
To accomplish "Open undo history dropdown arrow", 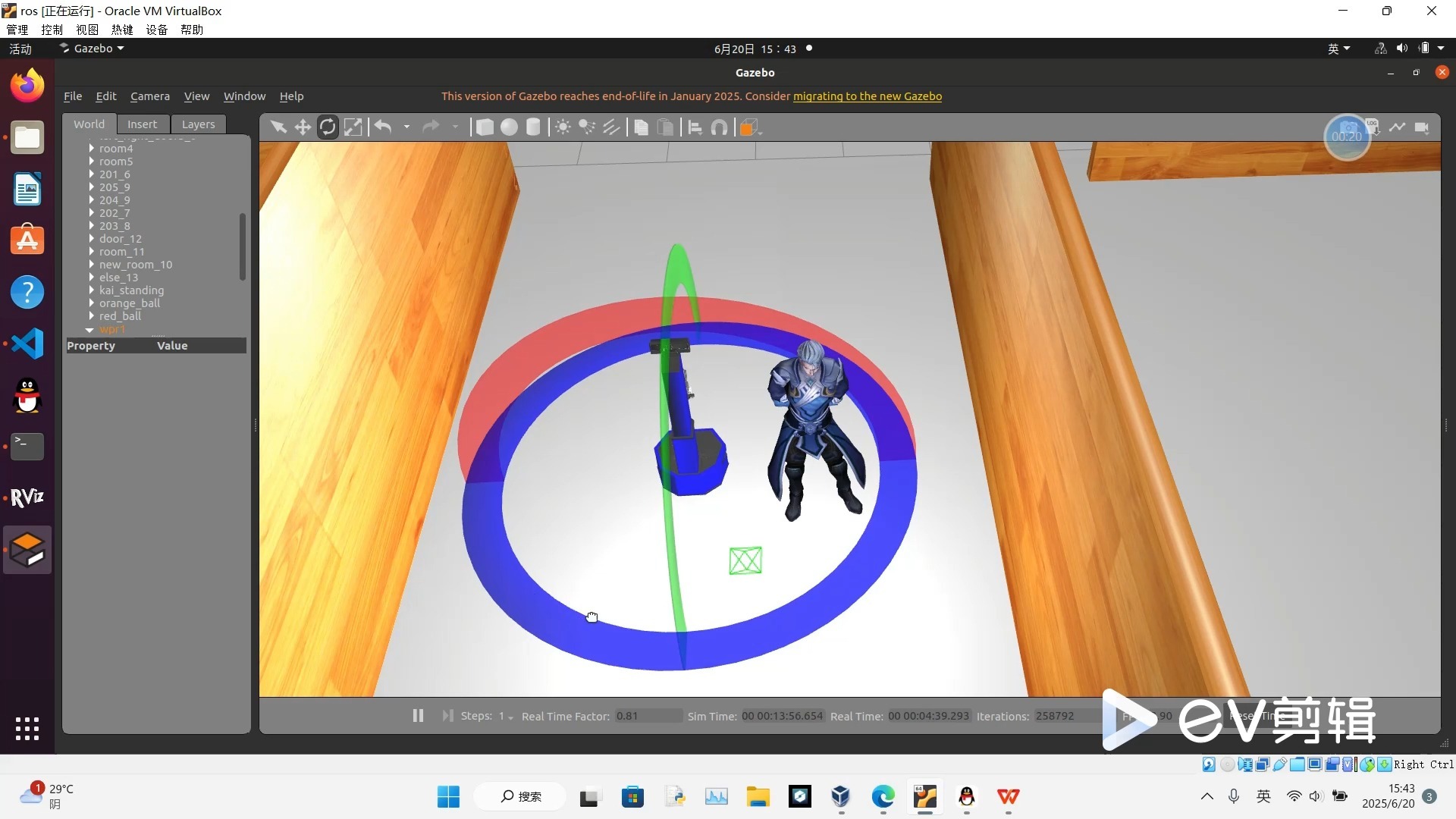I will click(x=406, y=127).
